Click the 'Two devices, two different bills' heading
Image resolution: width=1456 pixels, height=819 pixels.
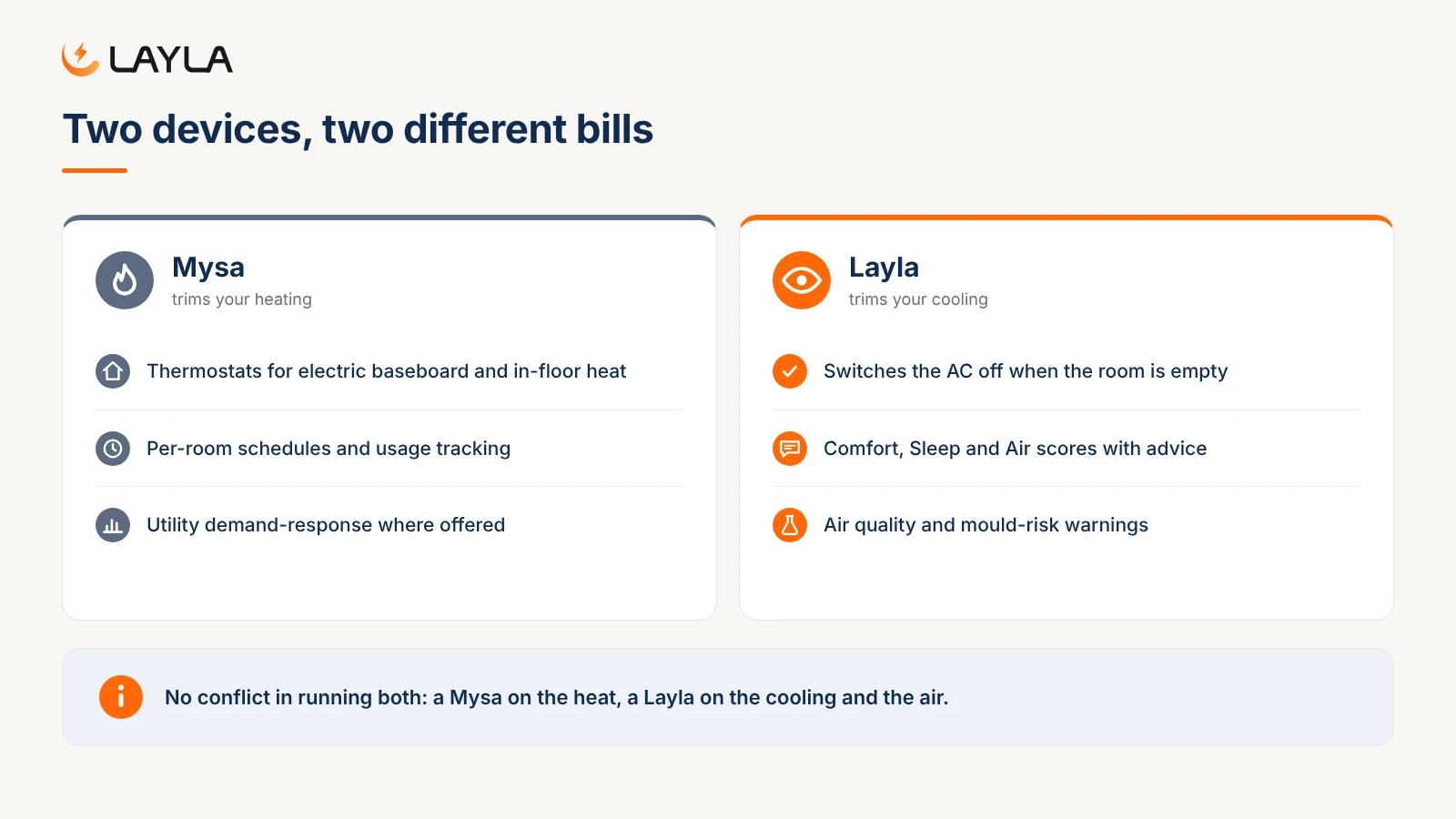coord(358,129)
